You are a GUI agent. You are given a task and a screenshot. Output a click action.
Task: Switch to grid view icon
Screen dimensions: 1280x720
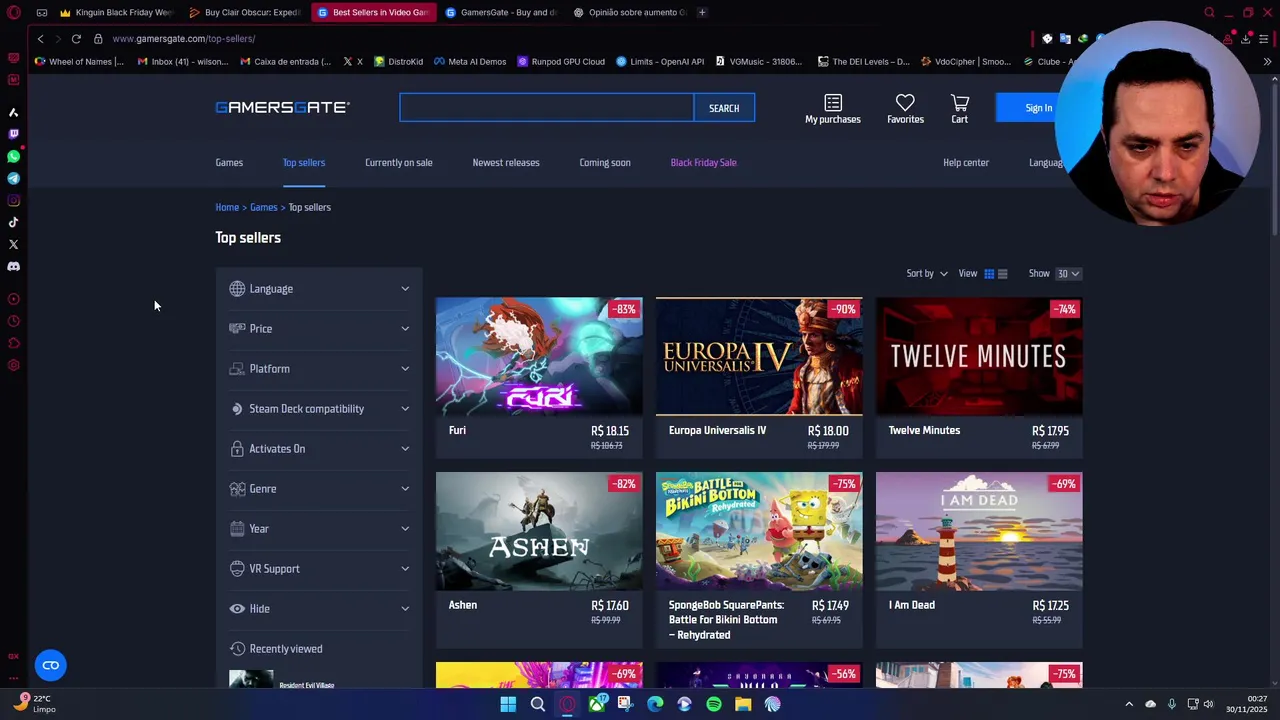989,274
